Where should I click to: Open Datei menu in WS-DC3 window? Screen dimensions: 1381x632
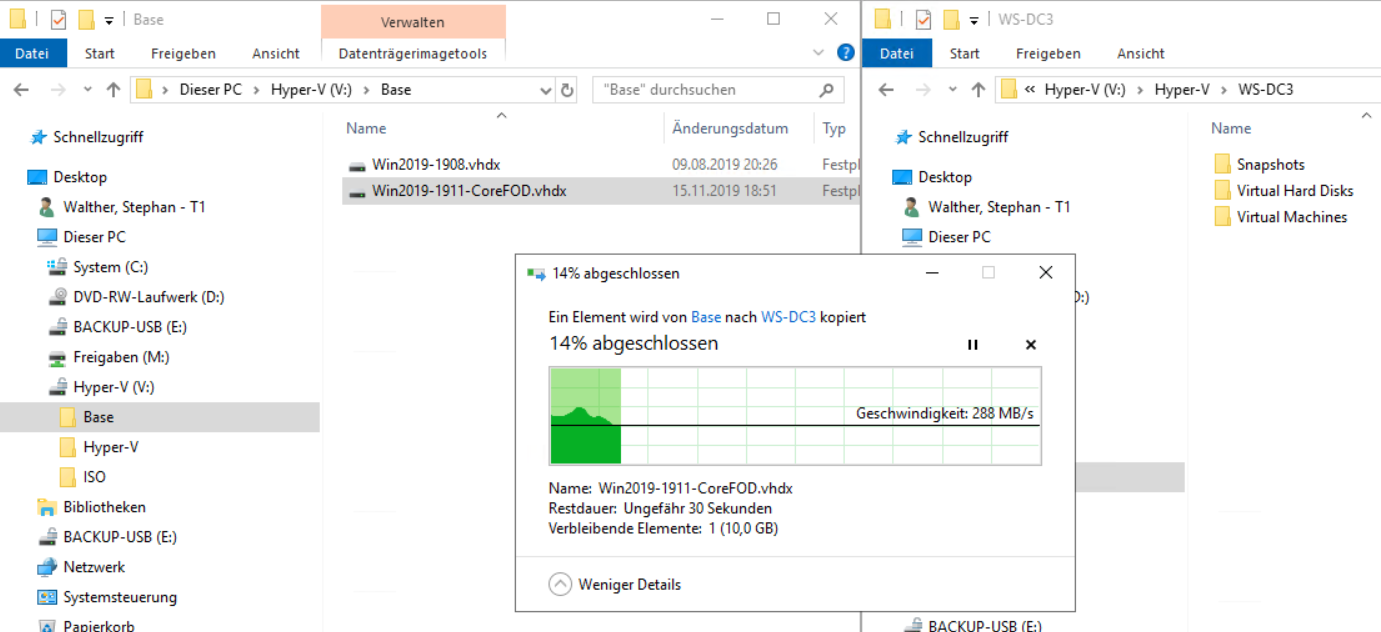tap(896, 53)
